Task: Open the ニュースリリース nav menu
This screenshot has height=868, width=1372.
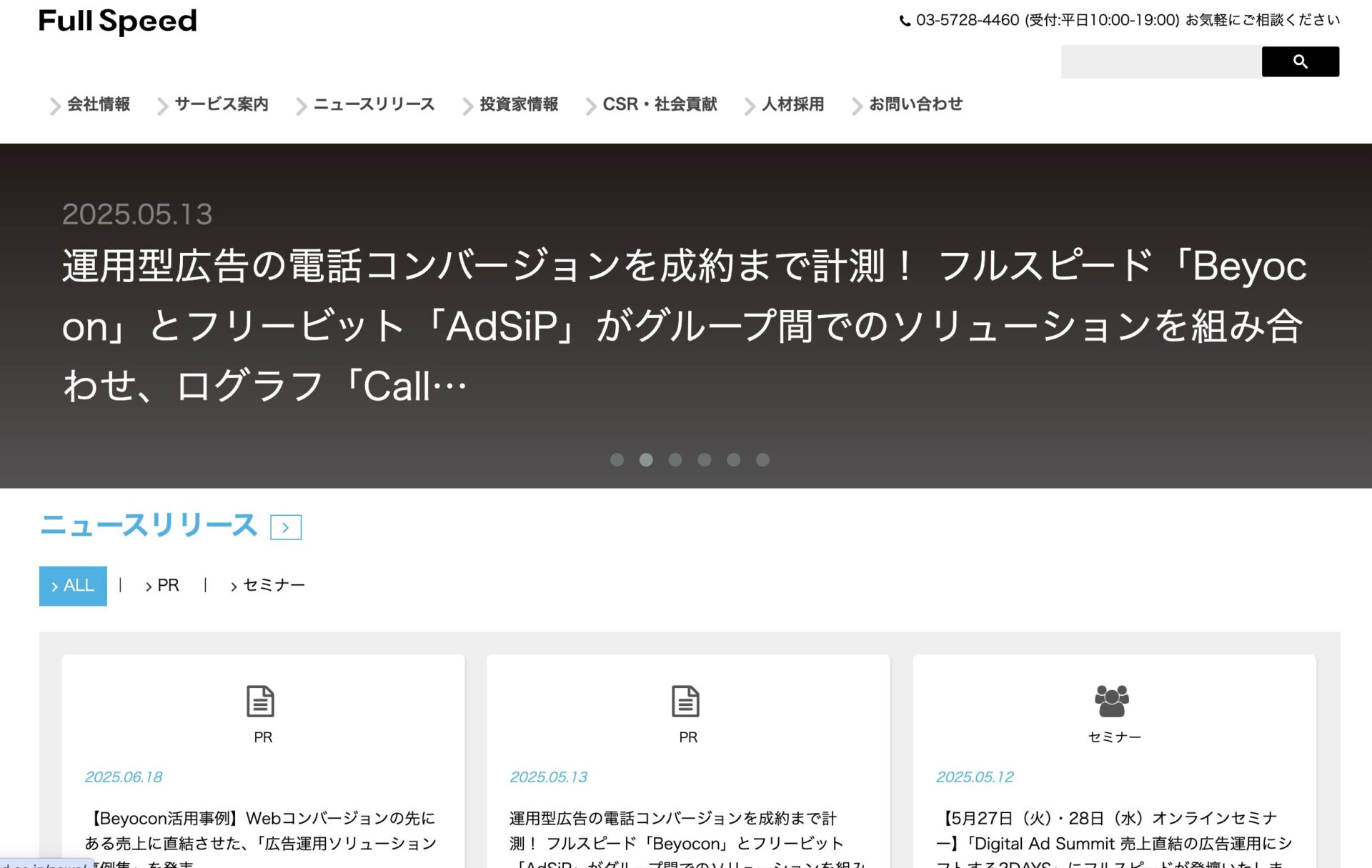Action: (374, 104)
